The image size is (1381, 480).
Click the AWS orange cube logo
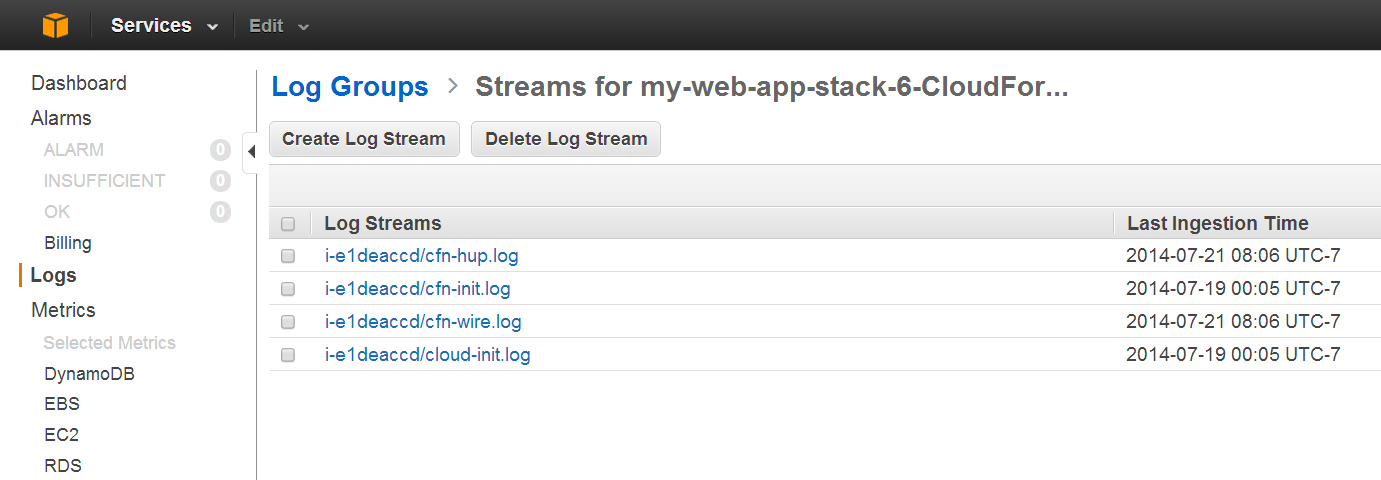click(56, 25)
